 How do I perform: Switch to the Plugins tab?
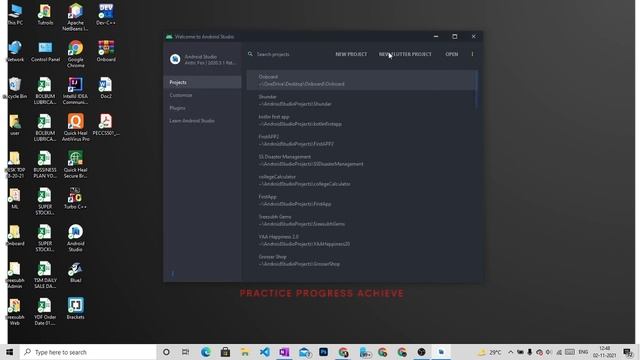pos(202,108)
